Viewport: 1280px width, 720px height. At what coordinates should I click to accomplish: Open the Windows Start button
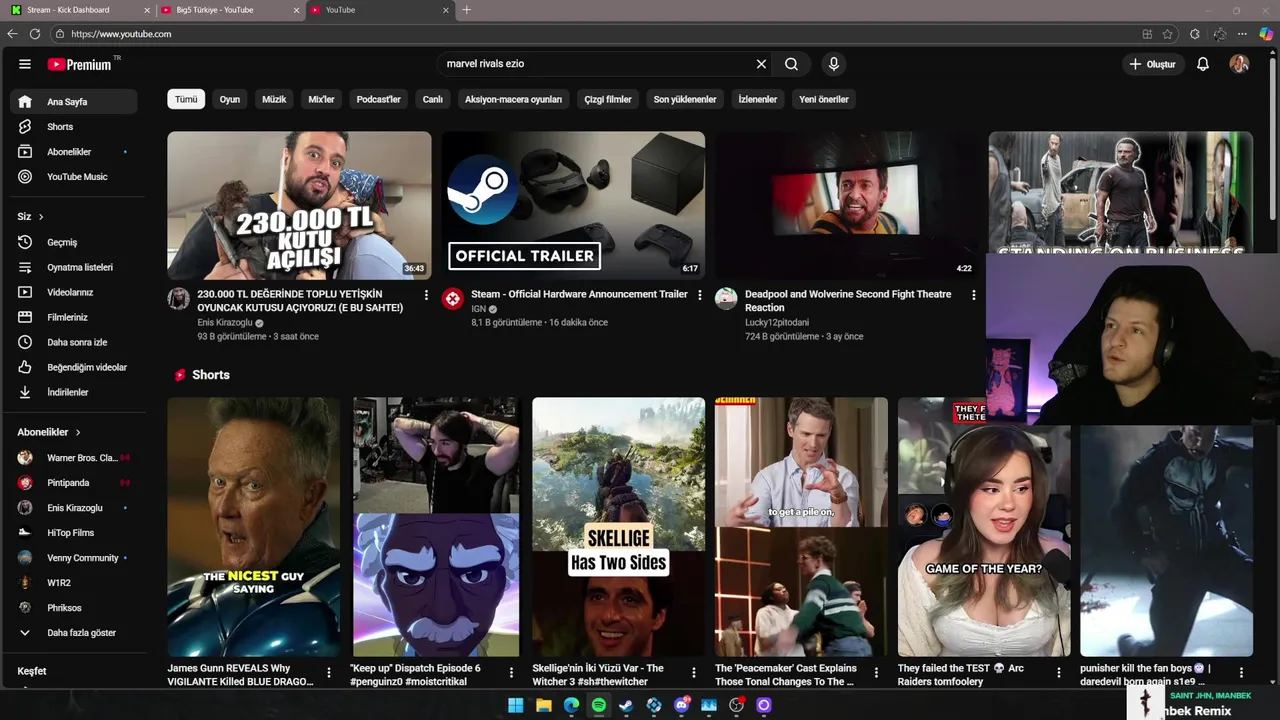point(515,705)
